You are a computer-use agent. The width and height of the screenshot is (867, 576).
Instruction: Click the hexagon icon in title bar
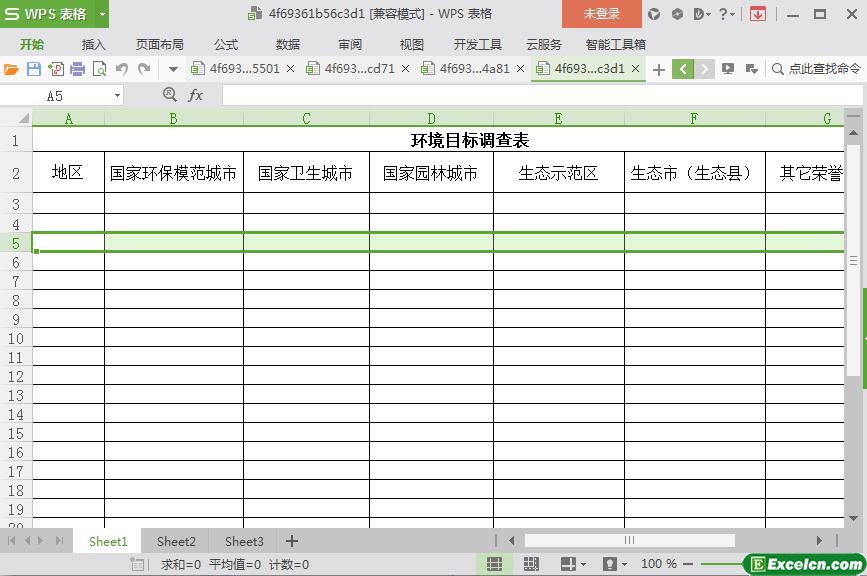[677, 14]
